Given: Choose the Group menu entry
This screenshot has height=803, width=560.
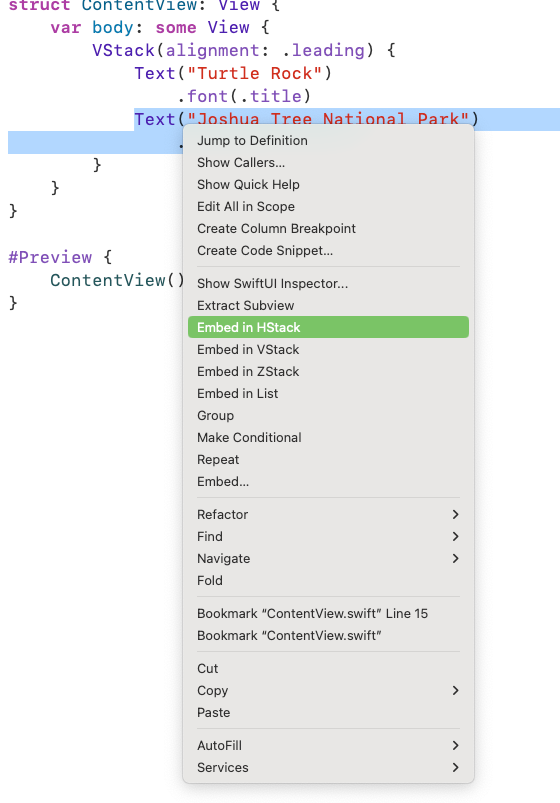Looking at the screenshot, I should point(328,415).
